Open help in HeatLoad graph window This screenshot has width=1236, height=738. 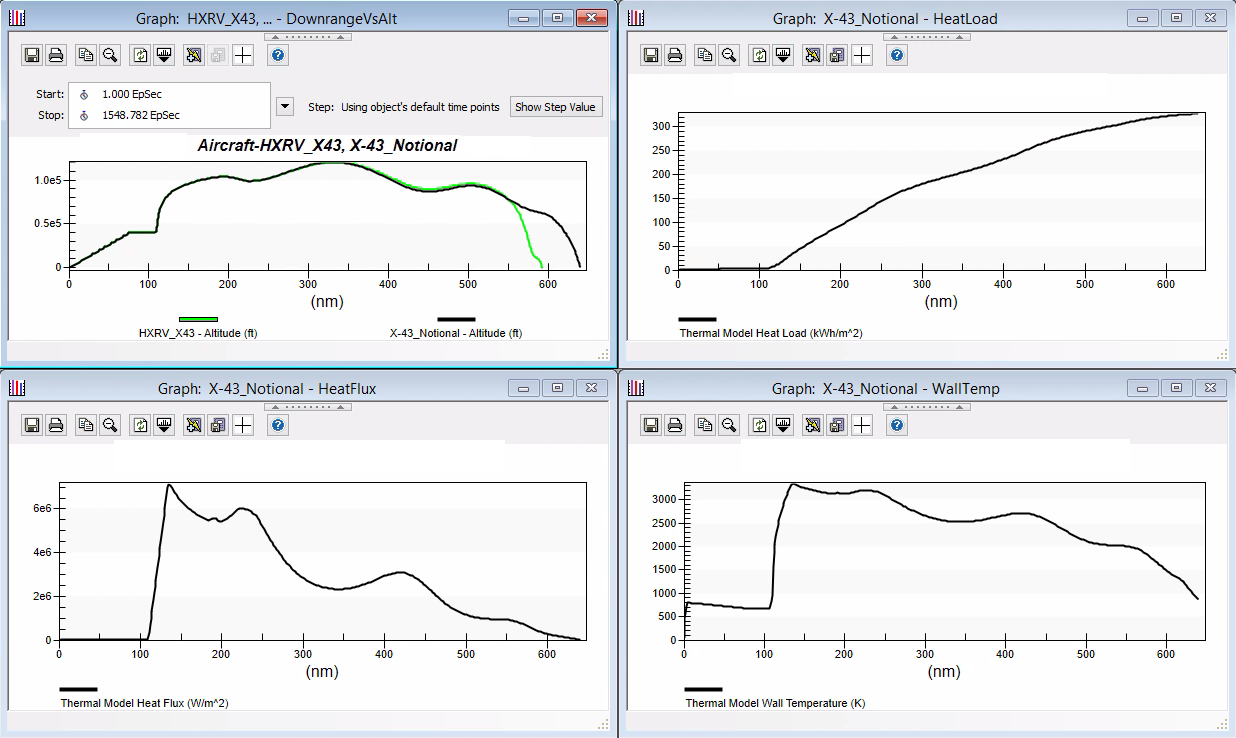[897, 56]
